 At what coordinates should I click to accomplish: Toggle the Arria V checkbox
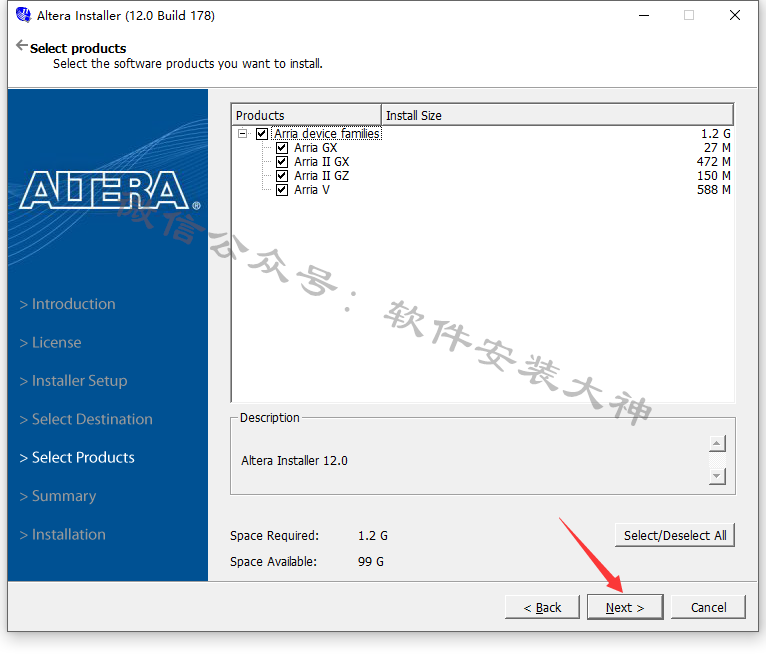[282, 190]
